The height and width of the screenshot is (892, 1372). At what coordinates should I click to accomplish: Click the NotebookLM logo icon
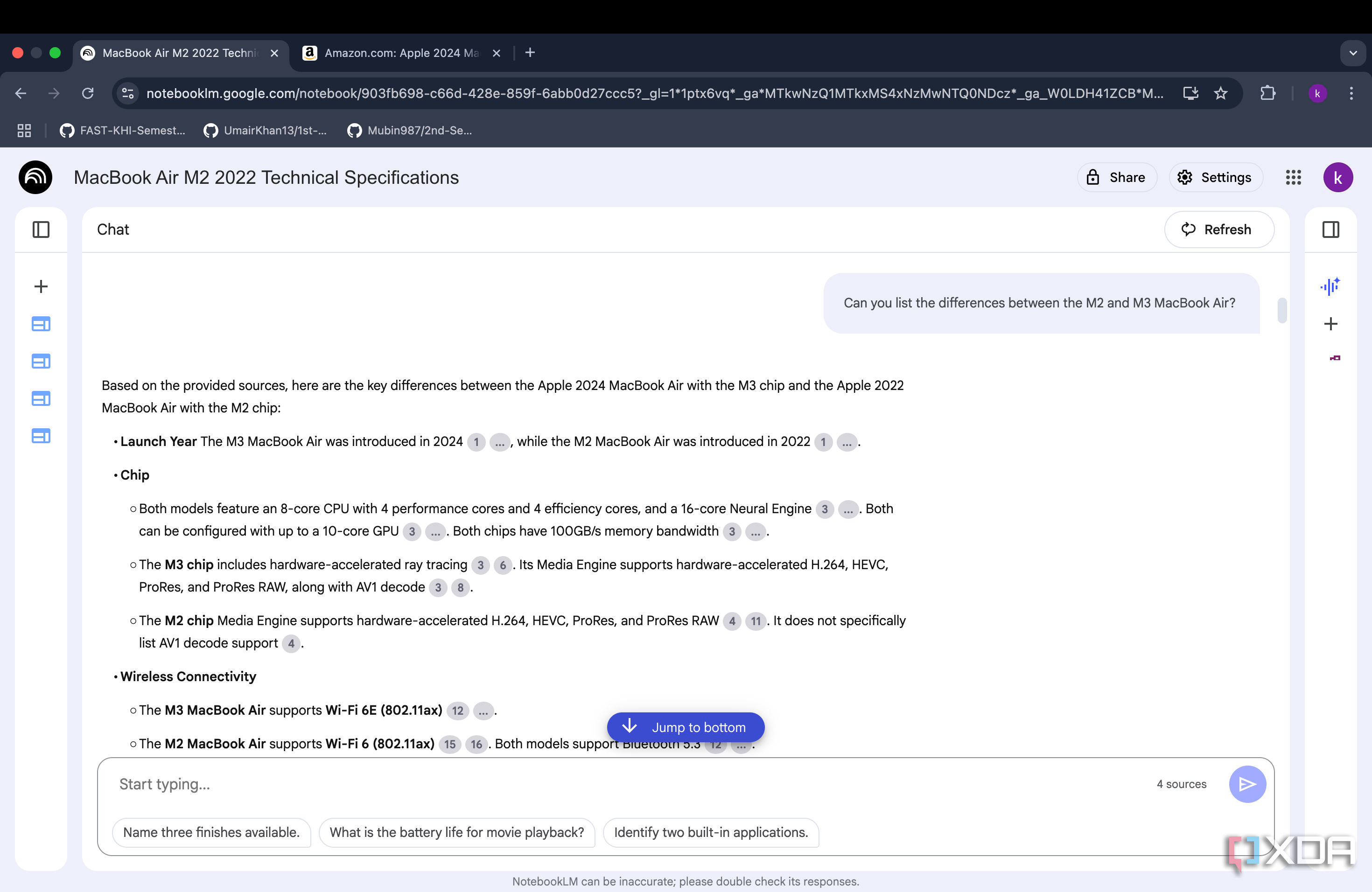(36, 177)
